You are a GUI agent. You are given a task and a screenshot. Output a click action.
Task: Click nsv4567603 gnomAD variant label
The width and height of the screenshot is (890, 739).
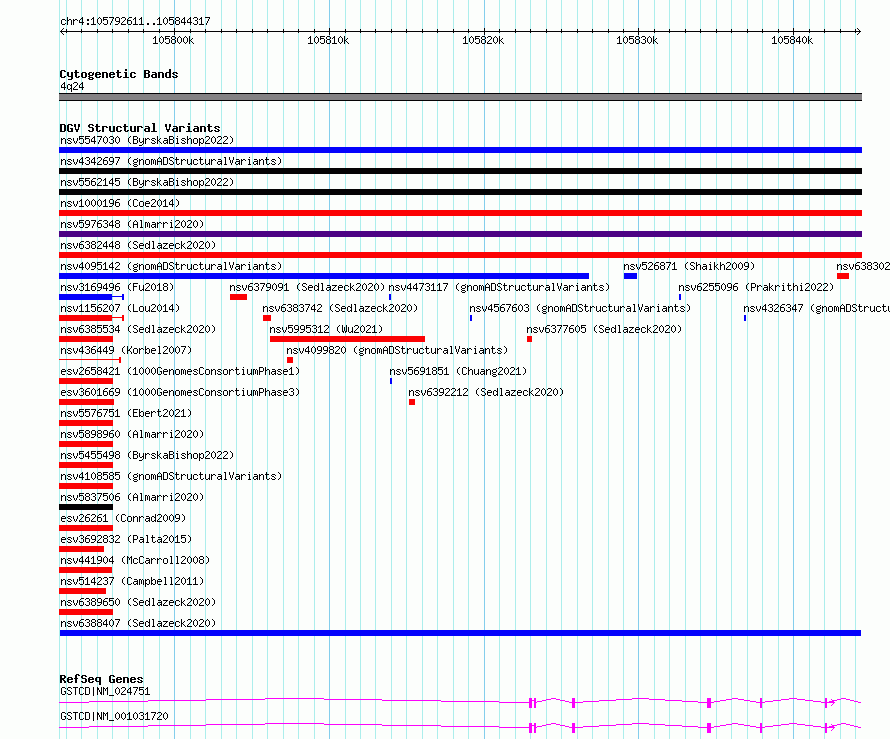580,308
